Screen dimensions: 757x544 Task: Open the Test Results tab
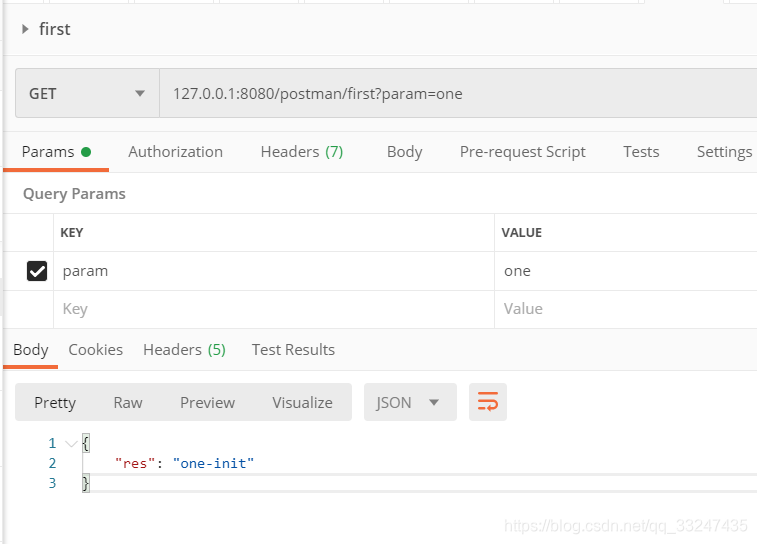click(293, 349)
